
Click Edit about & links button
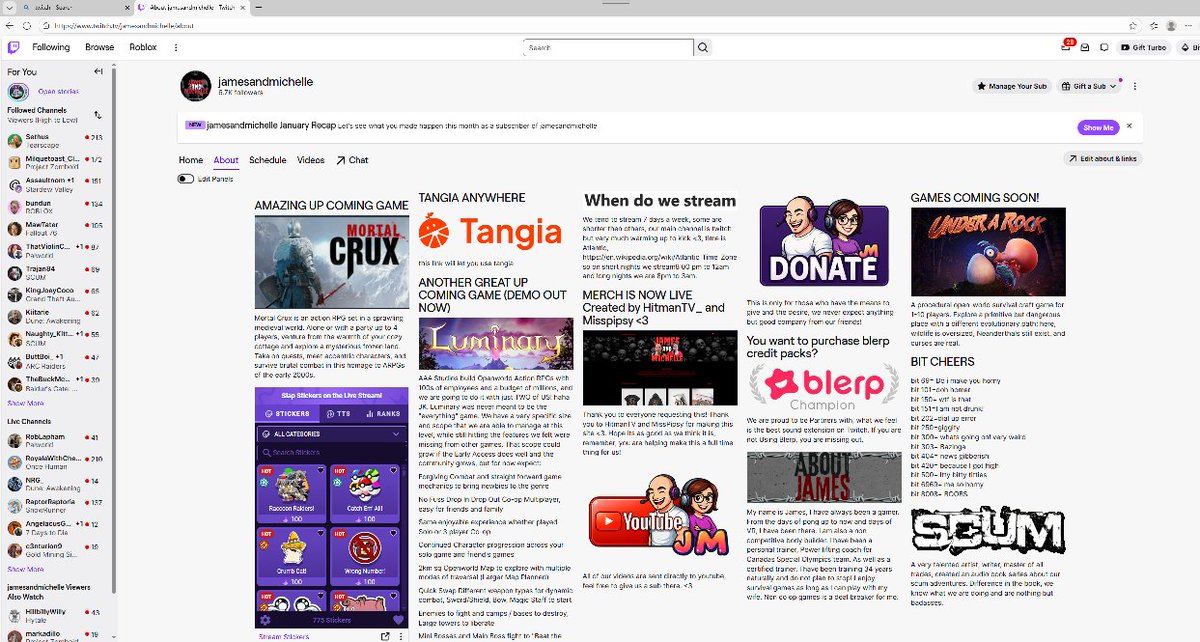tap(1102, 159)
